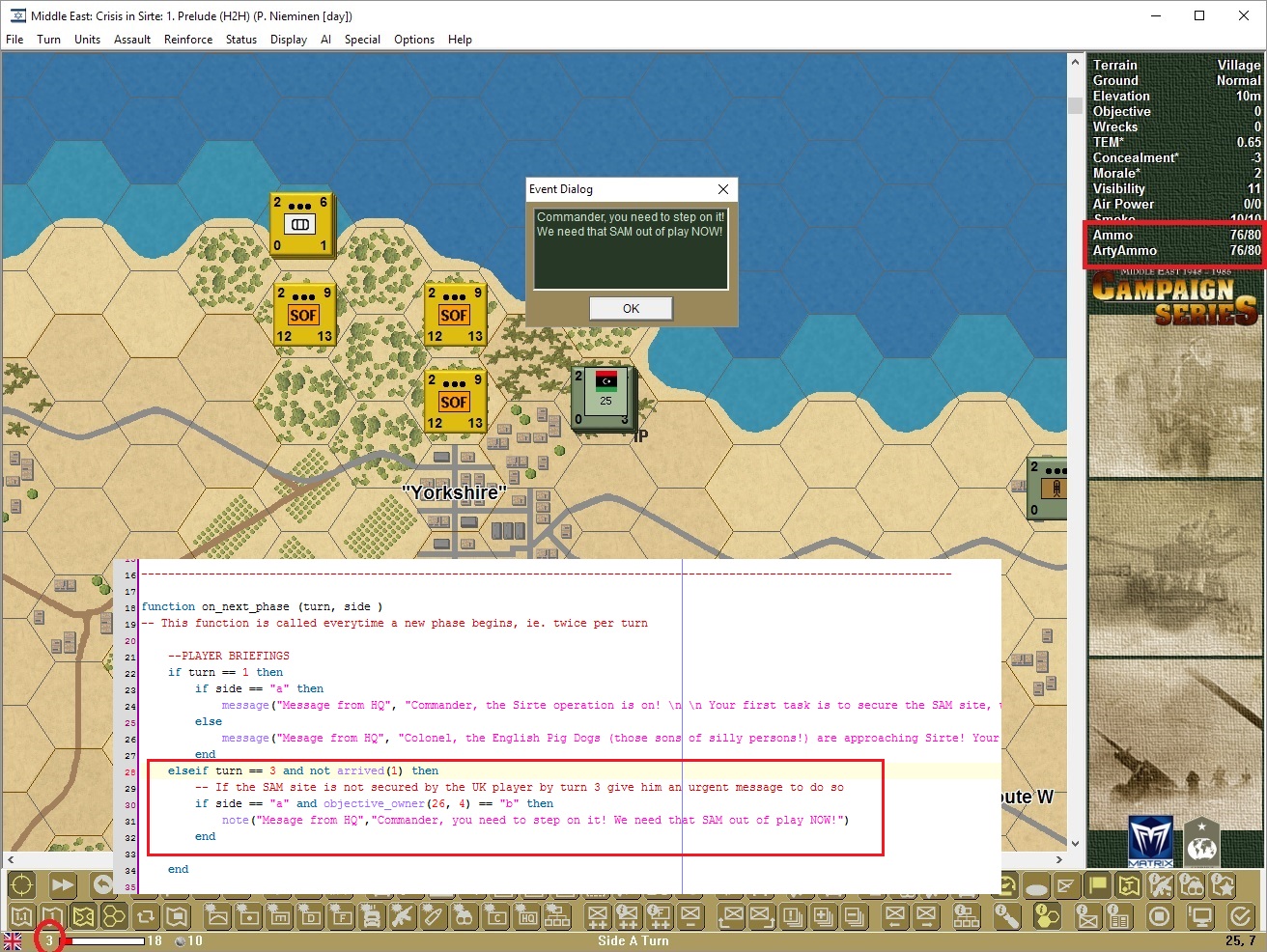This screenshot has width=1267, height=952.
Task: Open the Units menu
Action: (87, 40)
